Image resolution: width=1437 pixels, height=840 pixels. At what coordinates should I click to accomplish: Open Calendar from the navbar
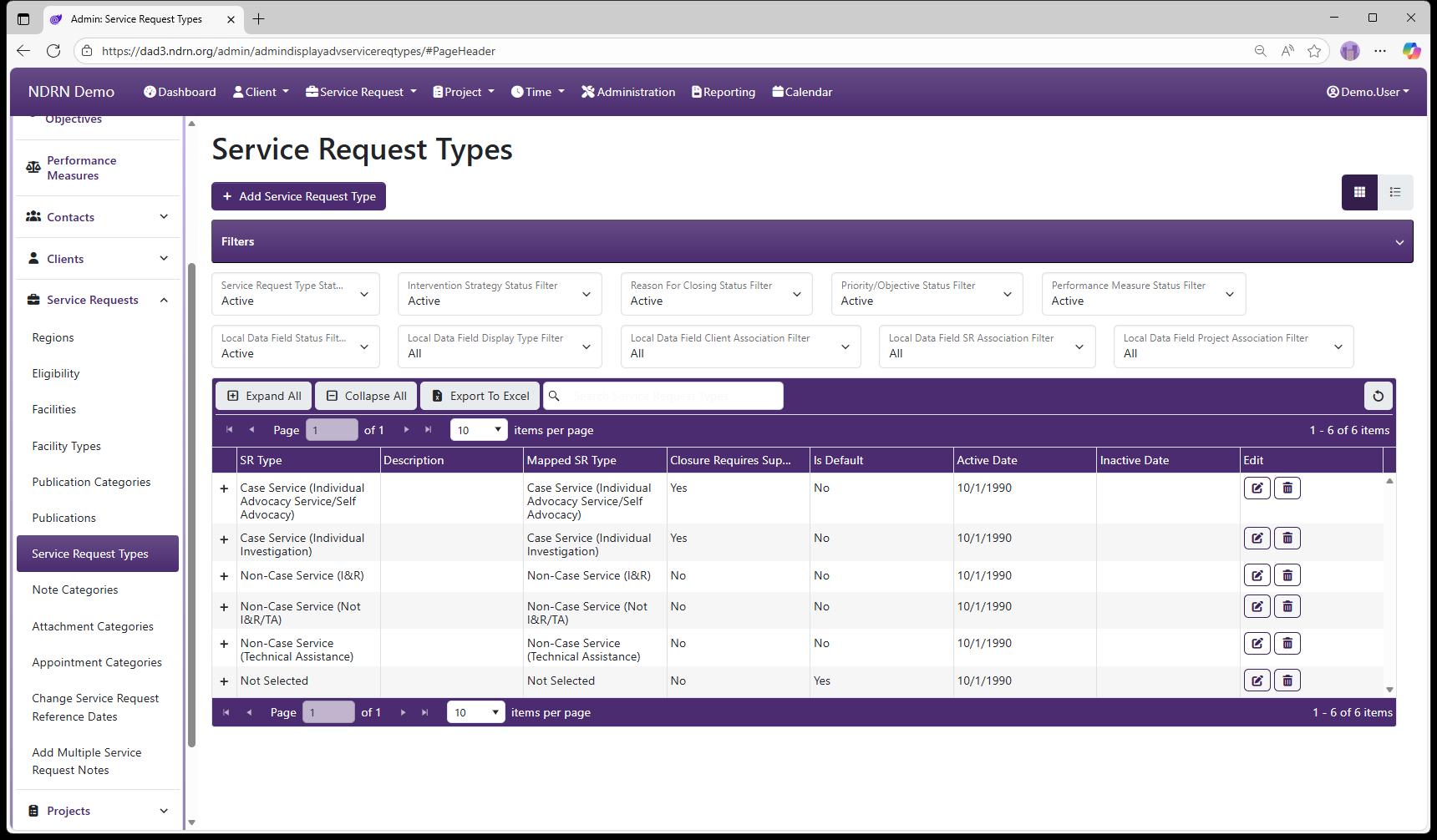(x=802, y=92)
